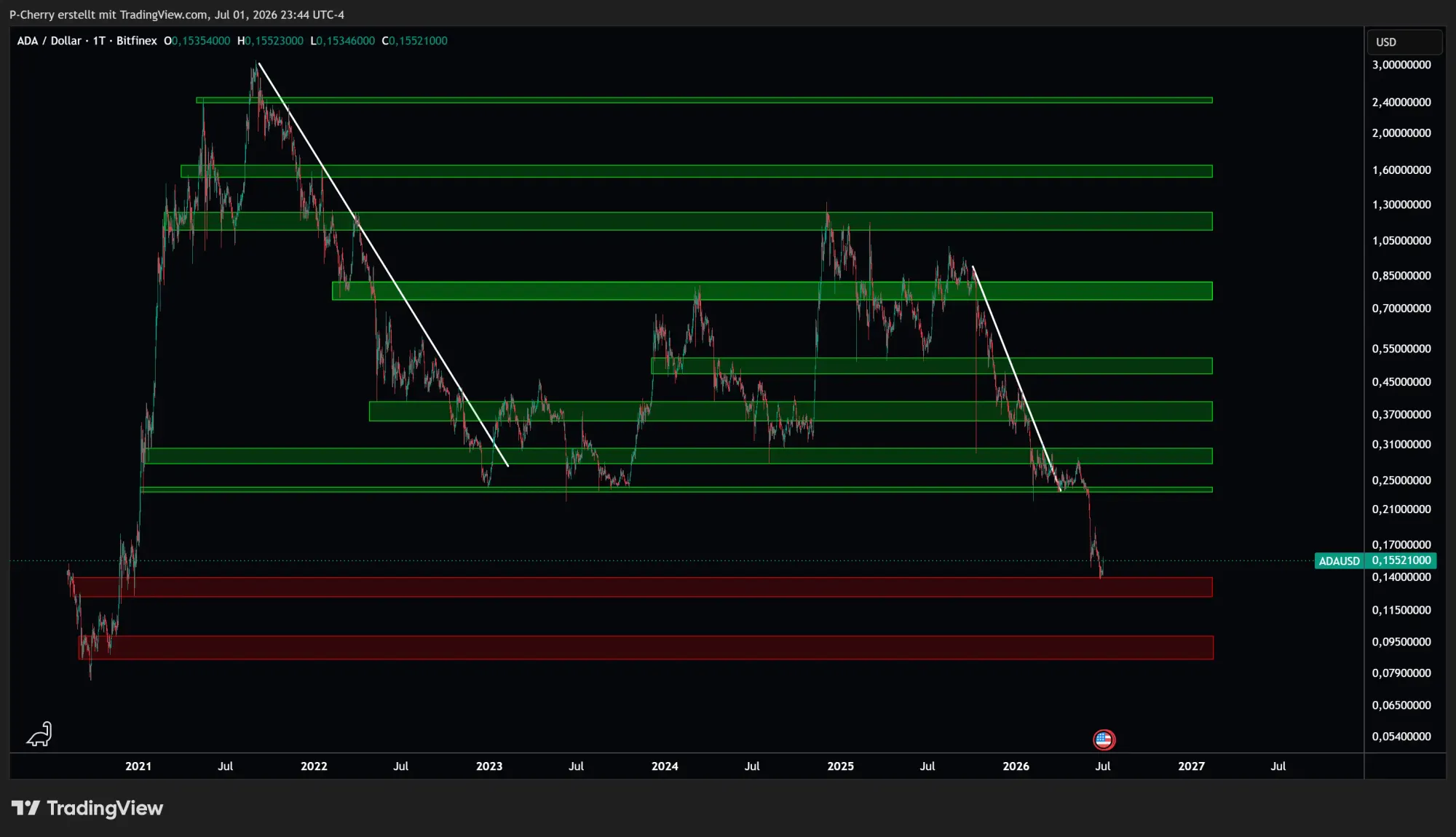Click the 0,09500000 price axis label

tap(1401, 642)
